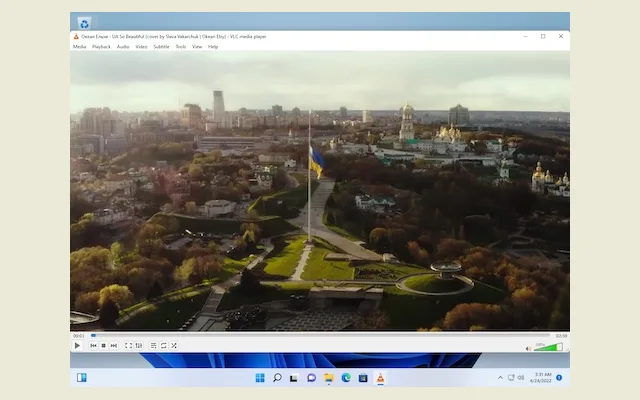
Task: Open extended settings and effects
Action: pos(139,346)
